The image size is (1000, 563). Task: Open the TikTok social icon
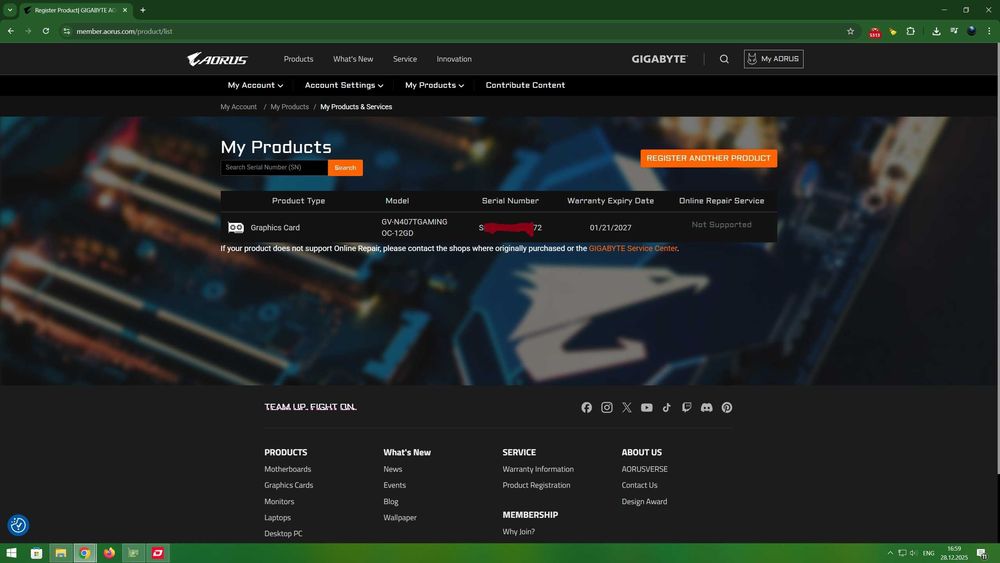pyautogui.click(x=666, y=407)
